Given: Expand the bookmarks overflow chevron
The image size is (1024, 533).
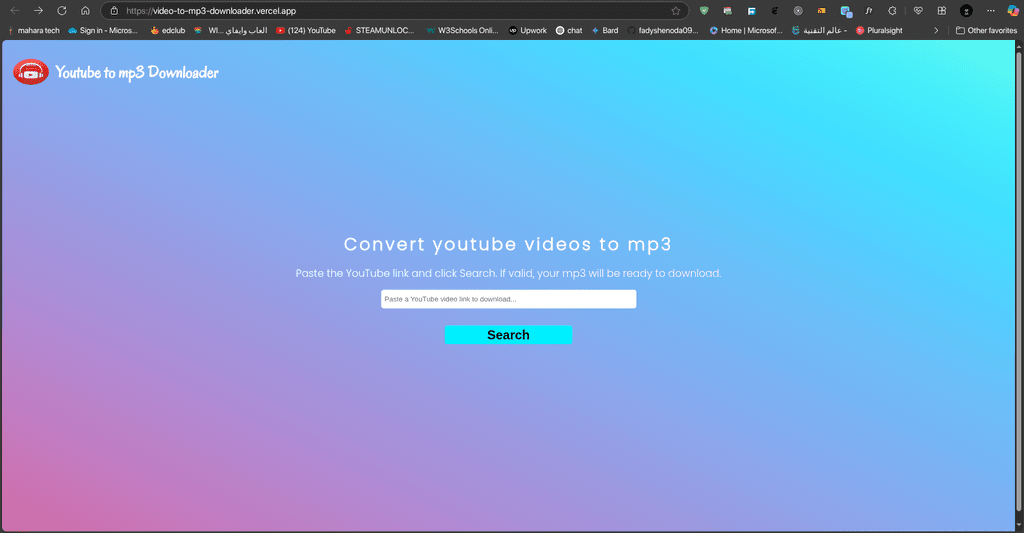Looking at the screenshot, I should (x=936, y=30).
